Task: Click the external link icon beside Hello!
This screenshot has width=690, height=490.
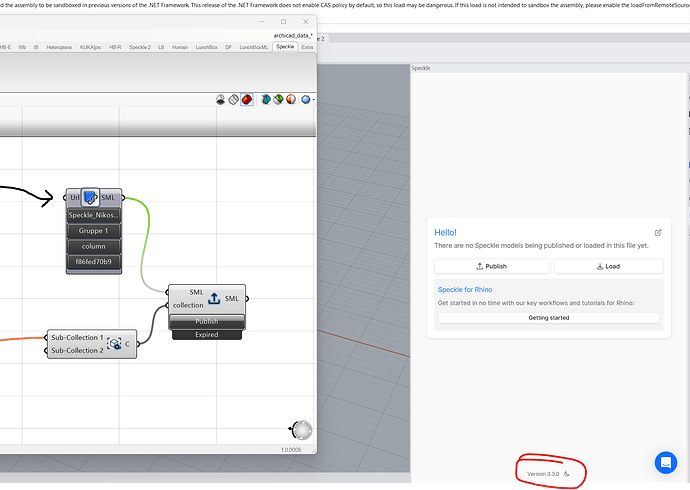Action: (658, 232)
